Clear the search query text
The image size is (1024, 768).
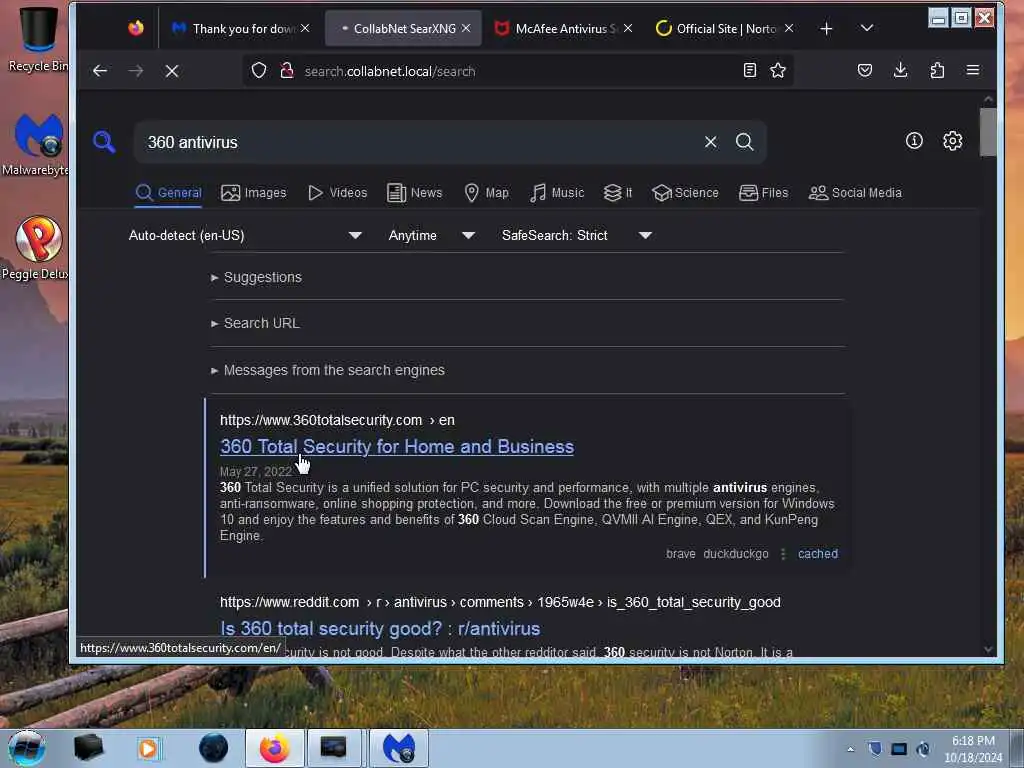tap(711, 142)
